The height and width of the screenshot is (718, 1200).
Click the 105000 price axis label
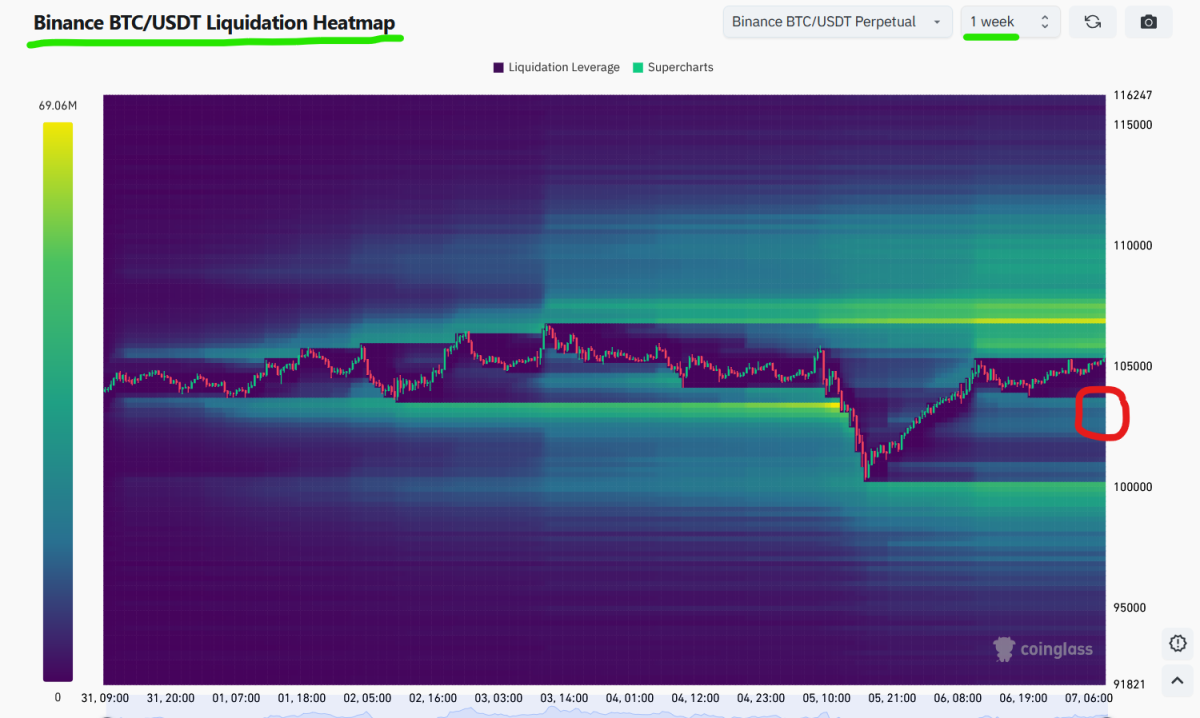(x=1132, y=366)
